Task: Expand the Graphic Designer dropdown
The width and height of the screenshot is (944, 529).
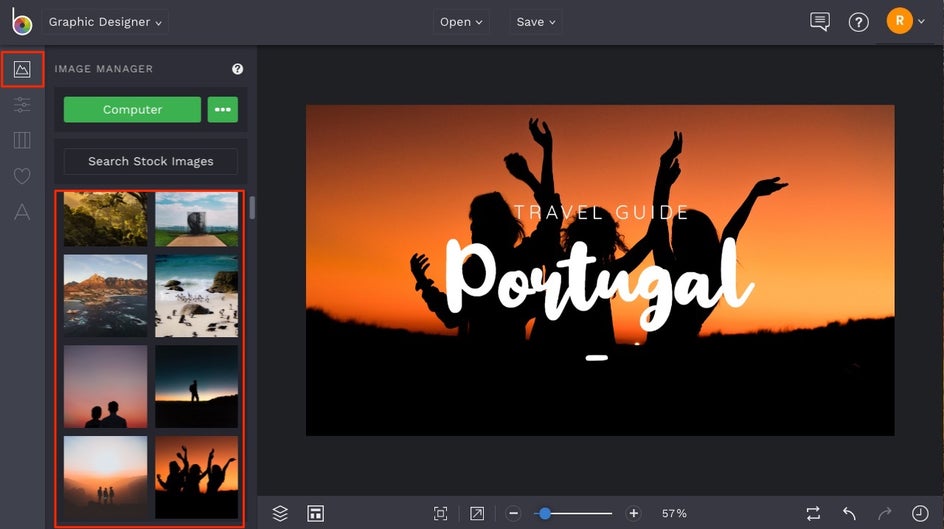Action: (x=105, y=22)
